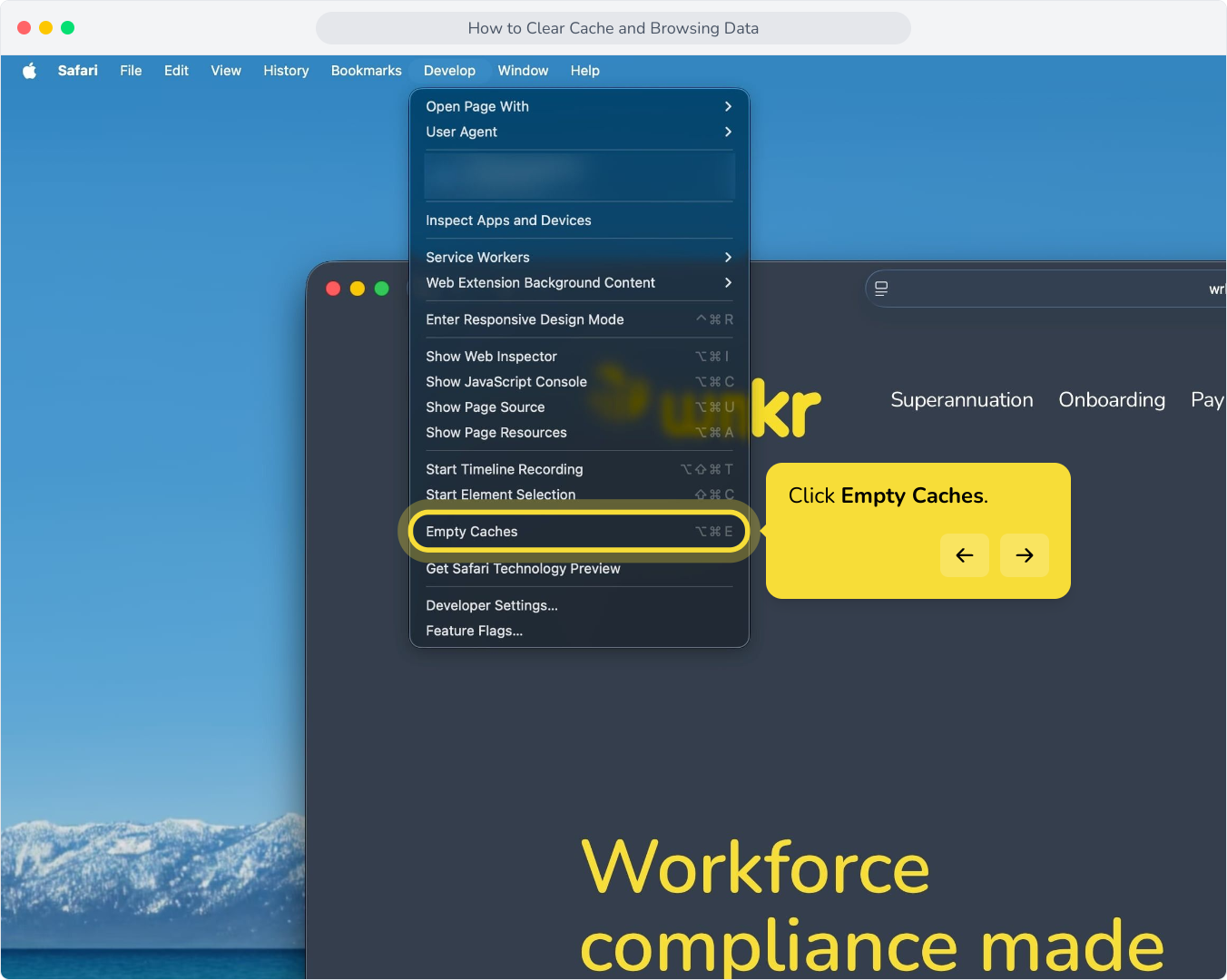Choose Show JavaScript Console
This screenshot has height=980, width=1227.
click(x=579, y=382)
